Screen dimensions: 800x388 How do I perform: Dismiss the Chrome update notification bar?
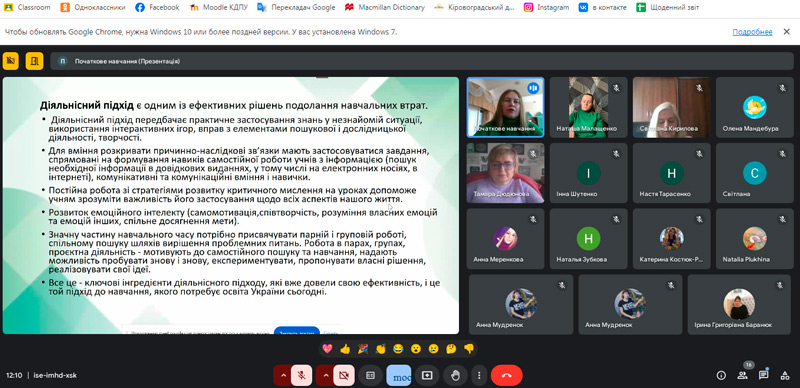pyautogui.click(x=786, y=32)
